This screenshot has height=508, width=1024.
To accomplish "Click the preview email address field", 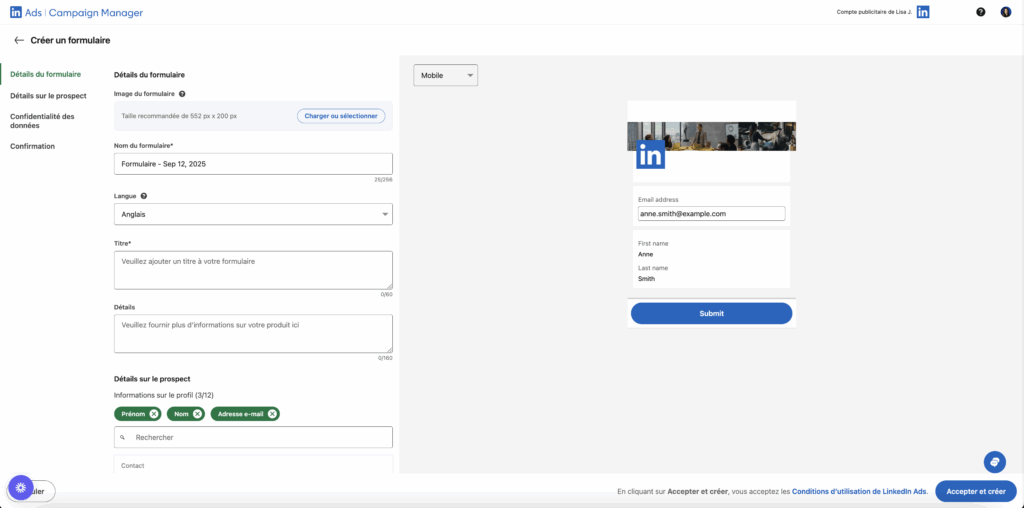I will pos(711,214).
